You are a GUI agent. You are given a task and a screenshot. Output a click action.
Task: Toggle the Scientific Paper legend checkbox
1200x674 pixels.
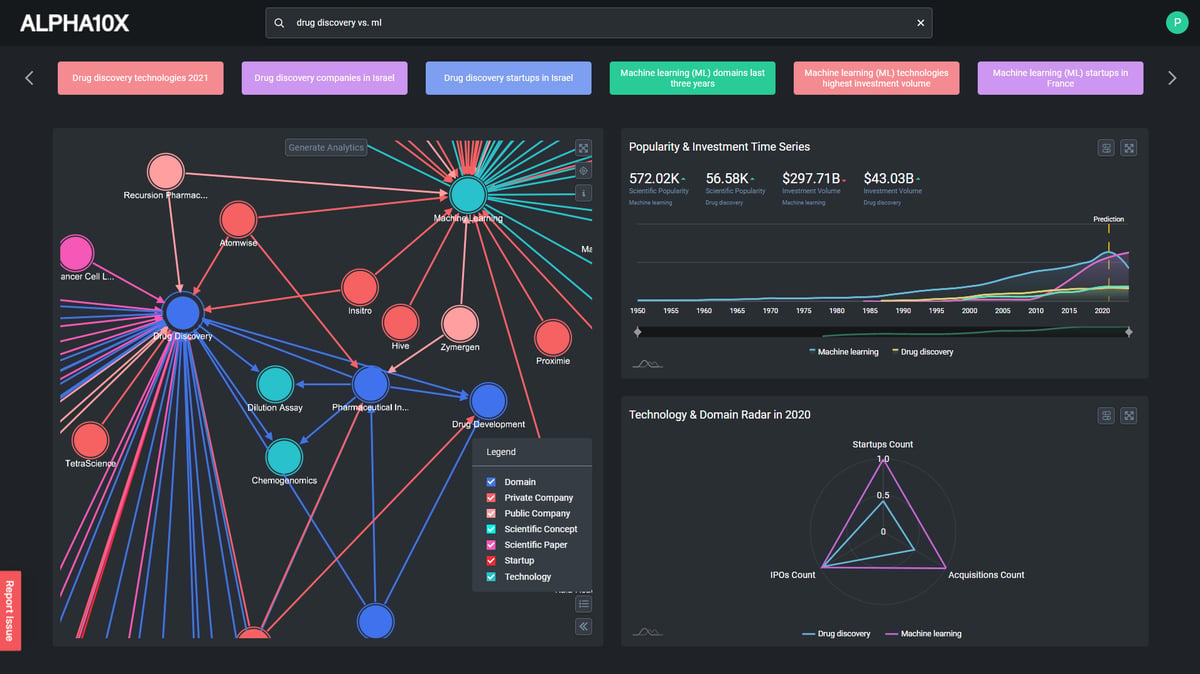491,545
